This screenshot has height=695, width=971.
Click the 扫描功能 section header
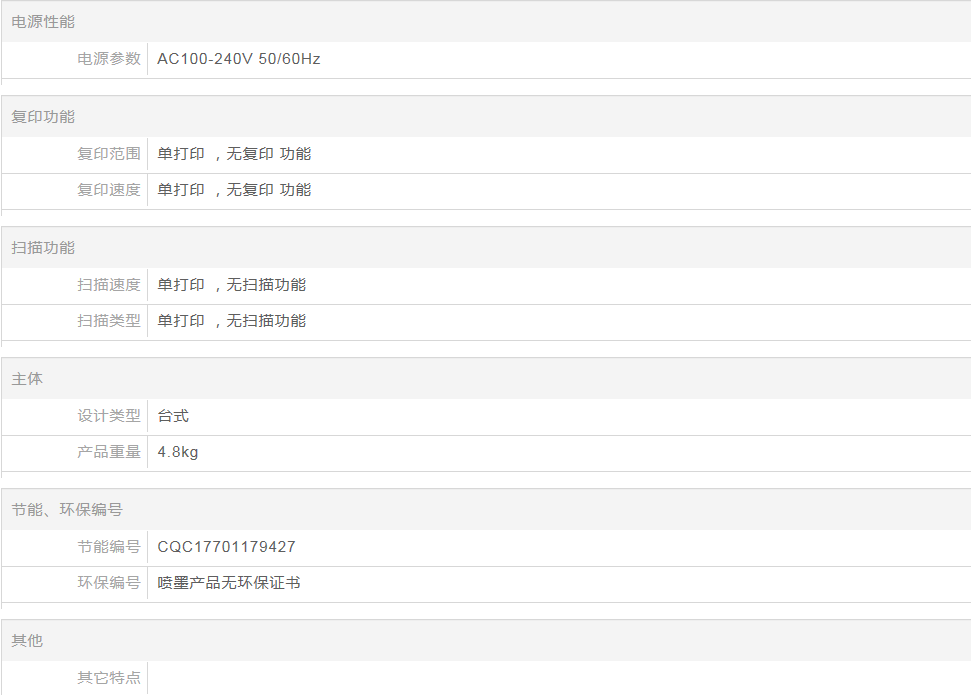point(43,248)
